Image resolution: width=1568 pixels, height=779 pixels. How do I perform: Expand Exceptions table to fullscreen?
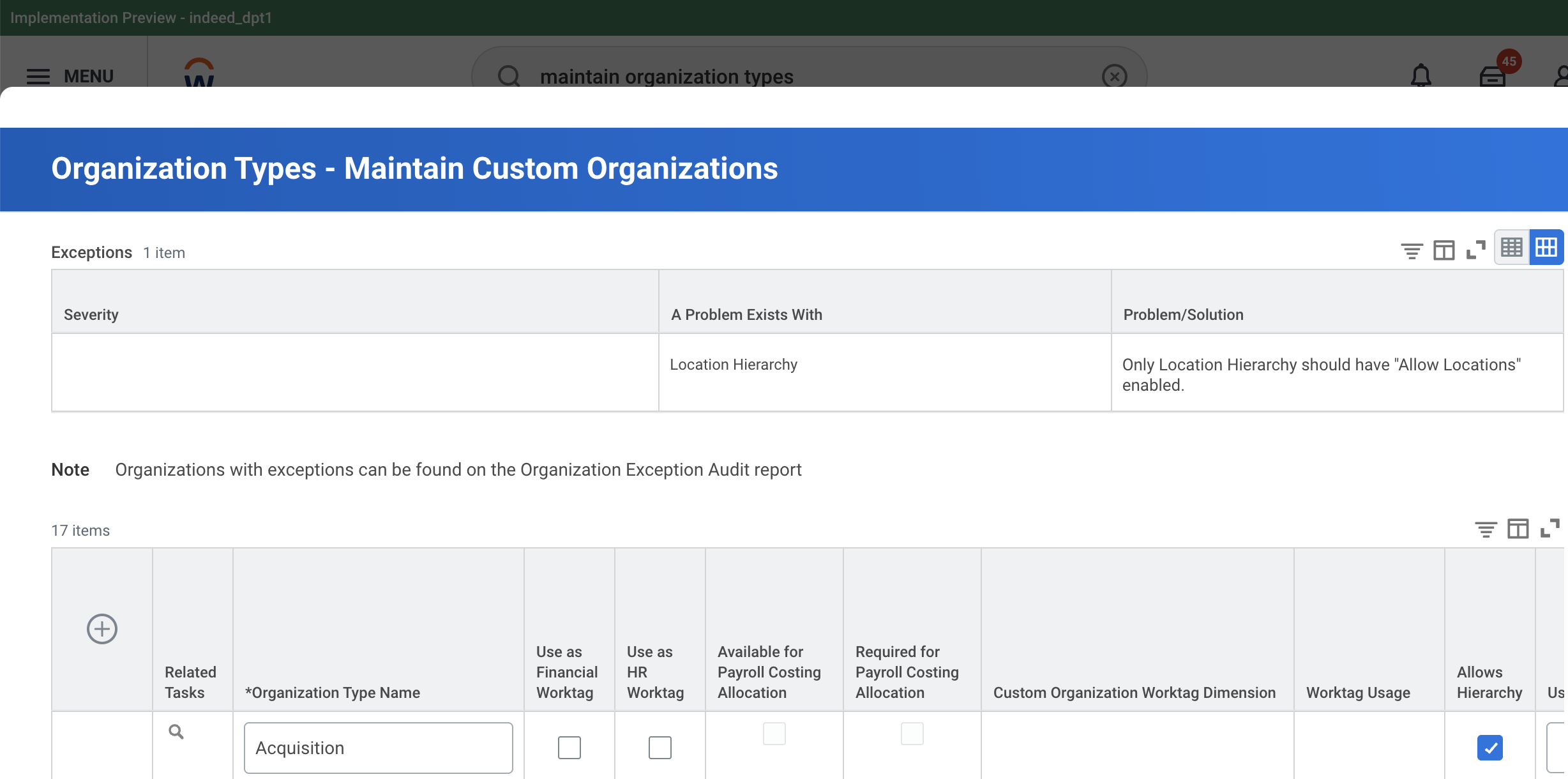click(x=1475, y=250)
